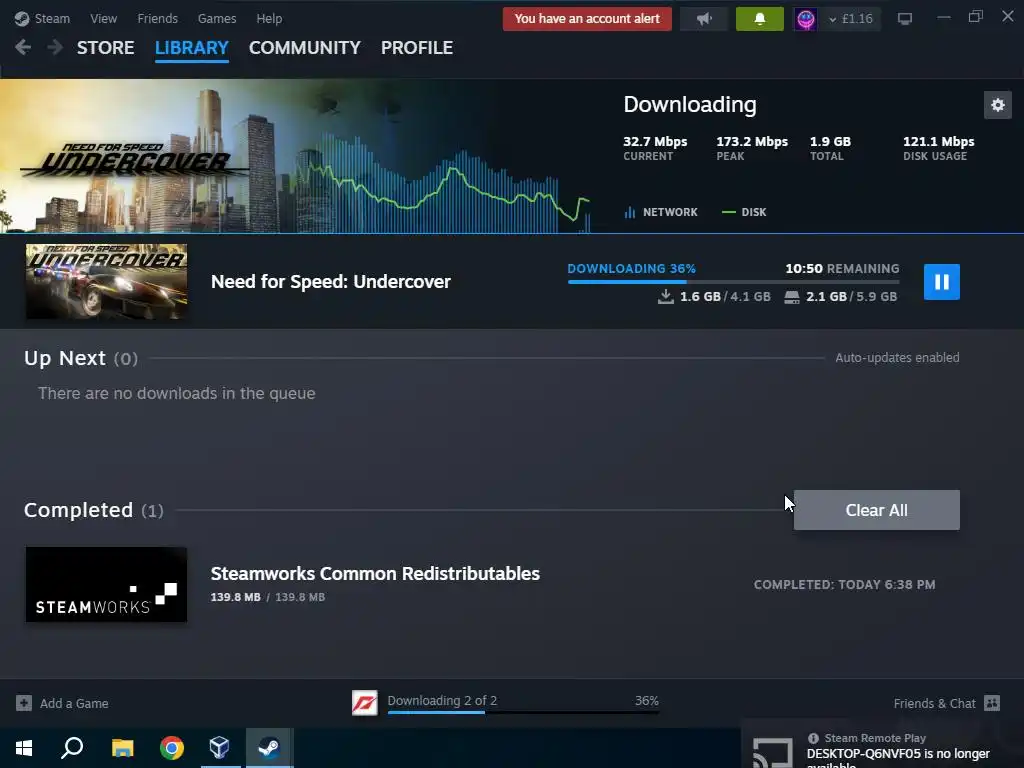The image size is (1024, 768).
Task: Select the LIBRARY tab
Action: coord(191,48)
